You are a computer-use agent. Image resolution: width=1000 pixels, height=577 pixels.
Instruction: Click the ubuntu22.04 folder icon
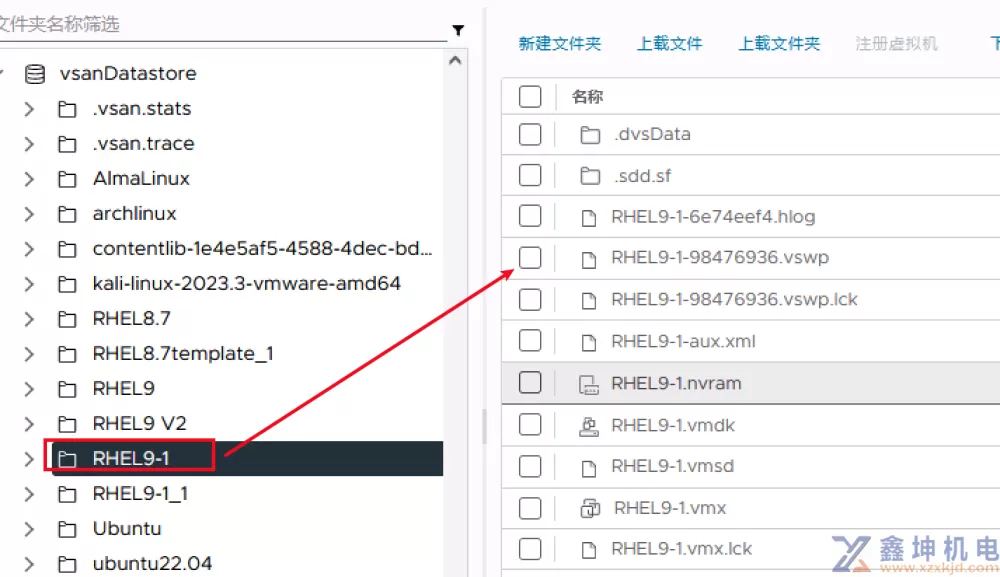[67, 564]
